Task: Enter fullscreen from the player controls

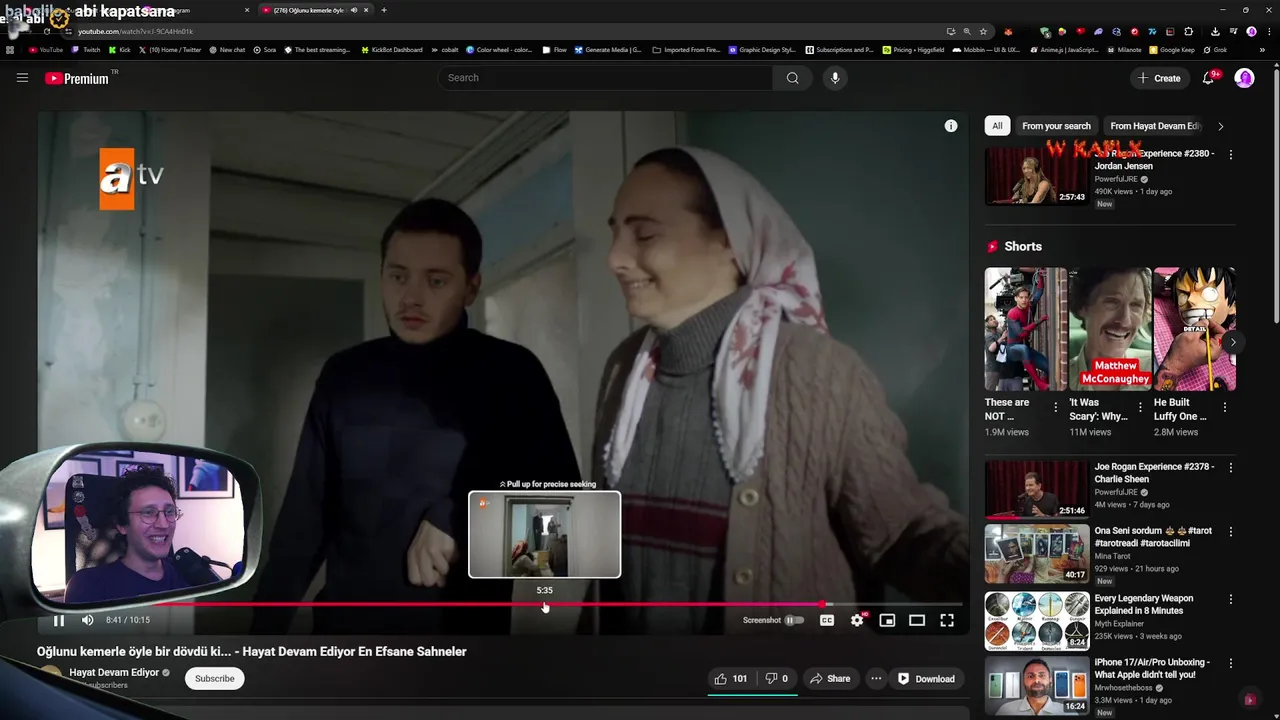Action: coord(947,620)
